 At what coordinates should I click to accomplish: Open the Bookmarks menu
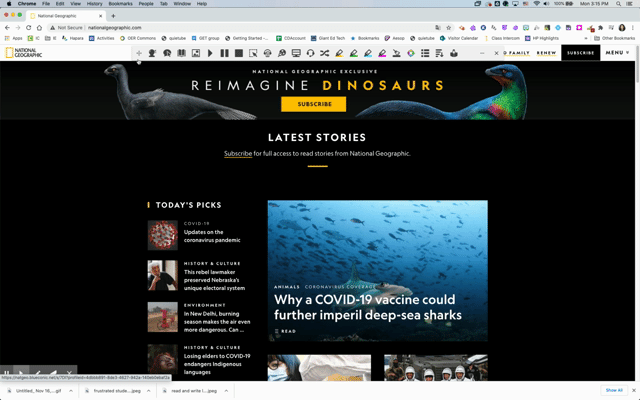click(120, 4)
